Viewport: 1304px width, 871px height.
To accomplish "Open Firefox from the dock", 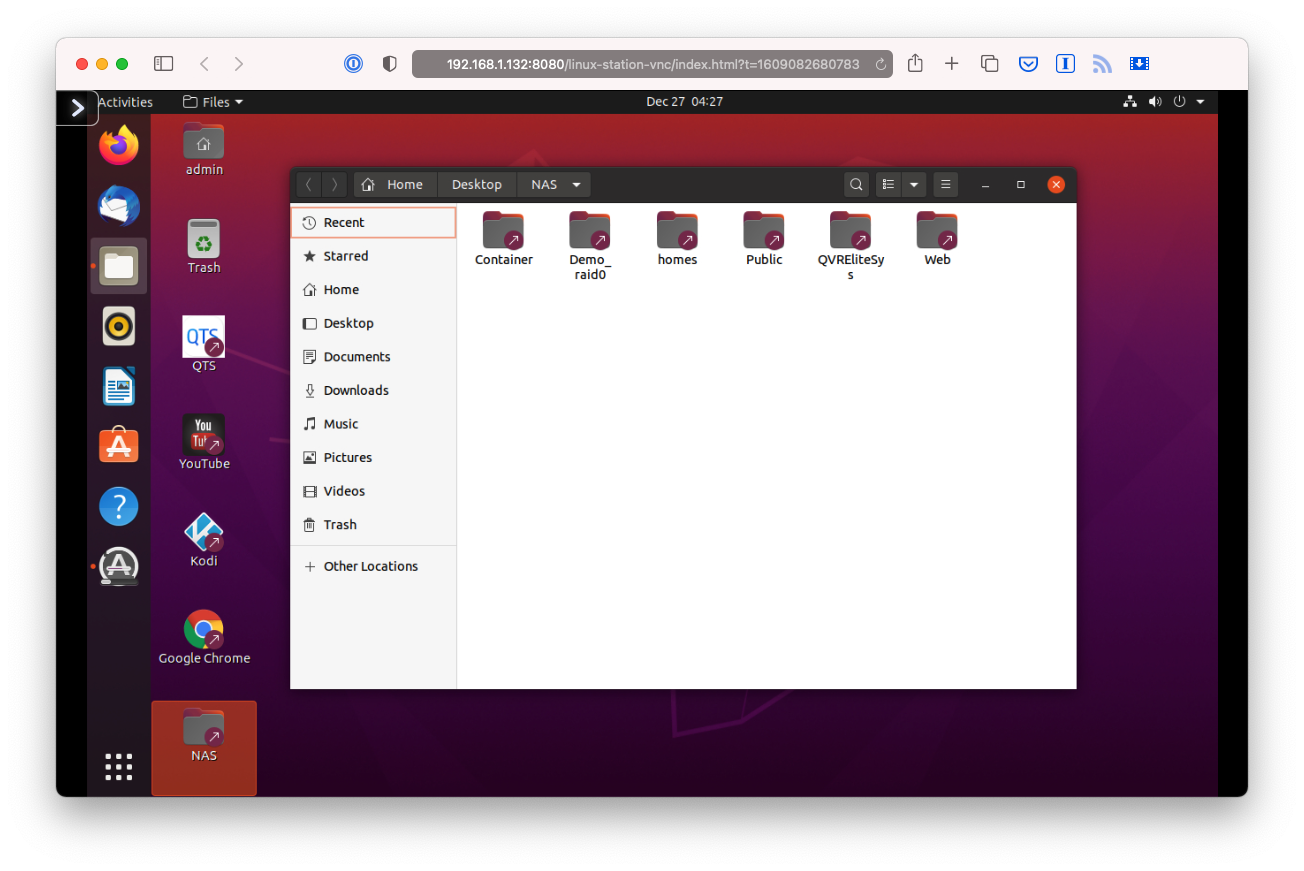I will [x=118, y=145].
